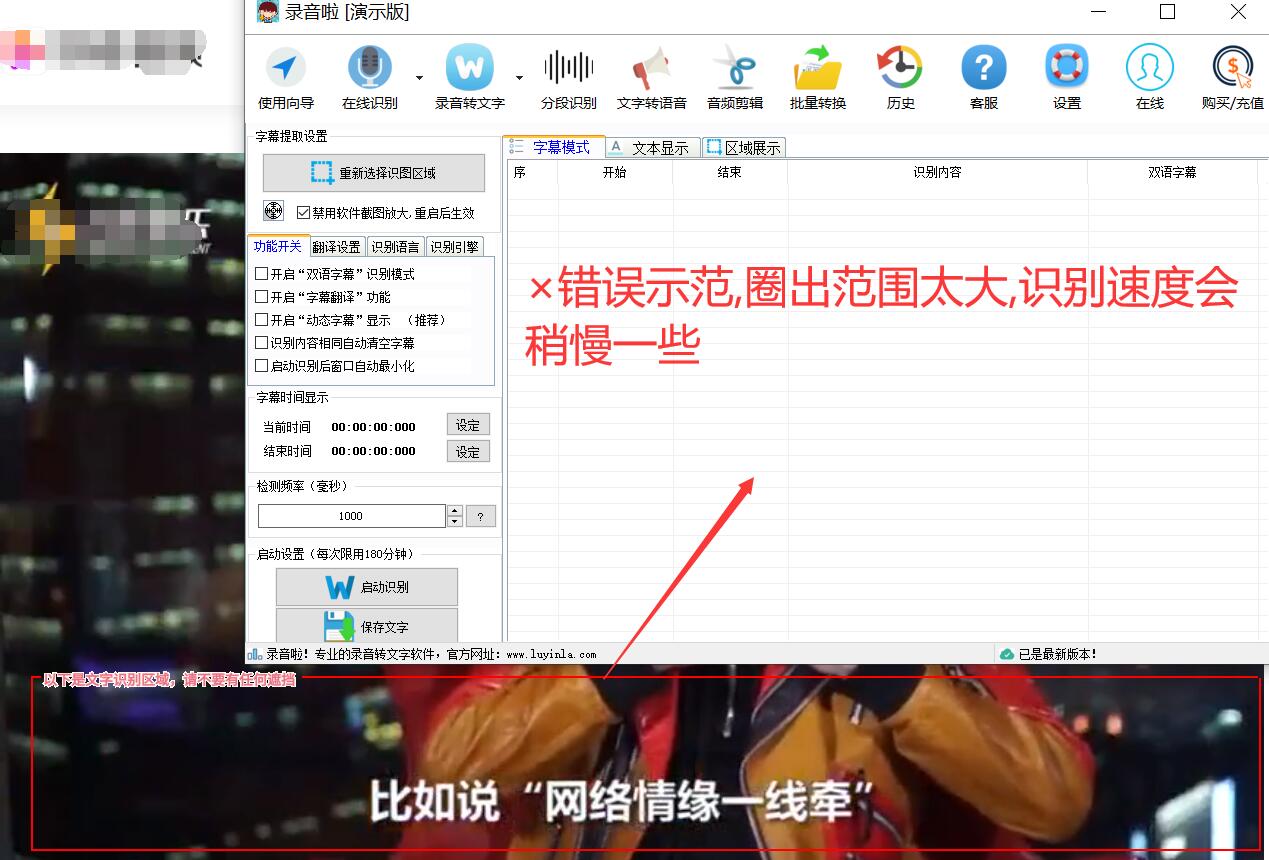View 历史 history clock icon
1269x860 pixels.
[x=900, y=68]
